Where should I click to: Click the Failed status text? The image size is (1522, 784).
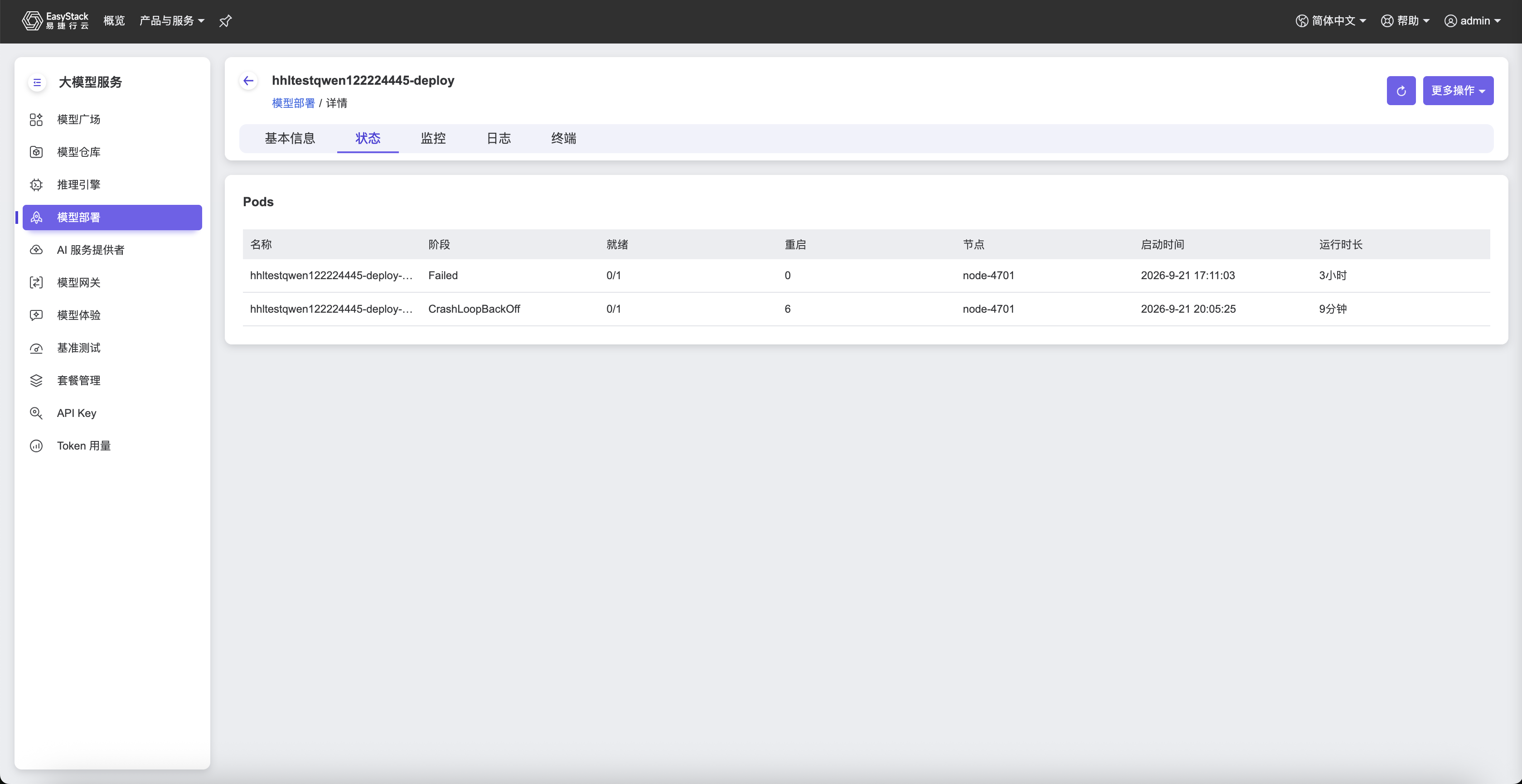coord(442,276)
